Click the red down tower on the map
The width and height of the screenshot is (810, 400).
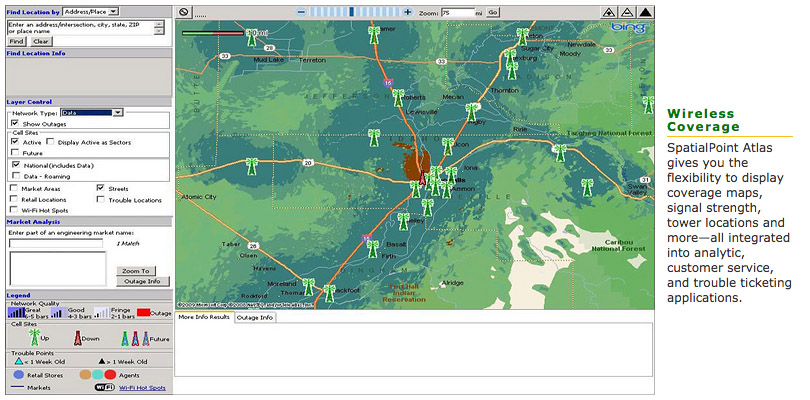(x=423, y=179)
